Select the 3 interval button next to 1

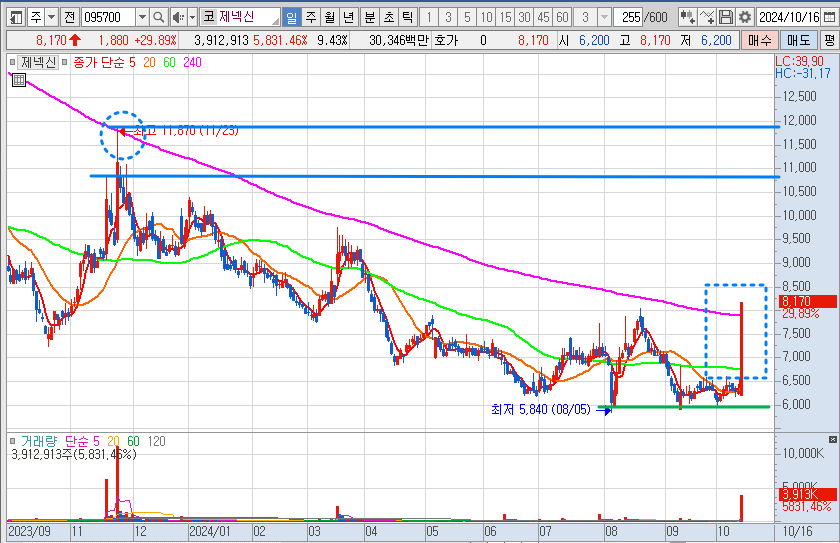click(448, 18)
